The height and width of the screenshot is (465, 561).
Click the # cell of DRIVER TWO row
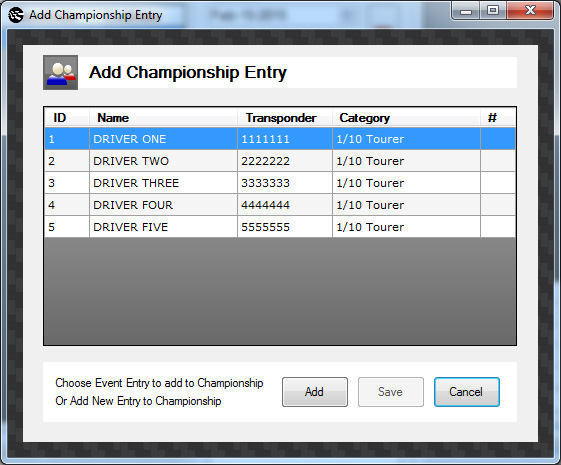tap(498, 161)
